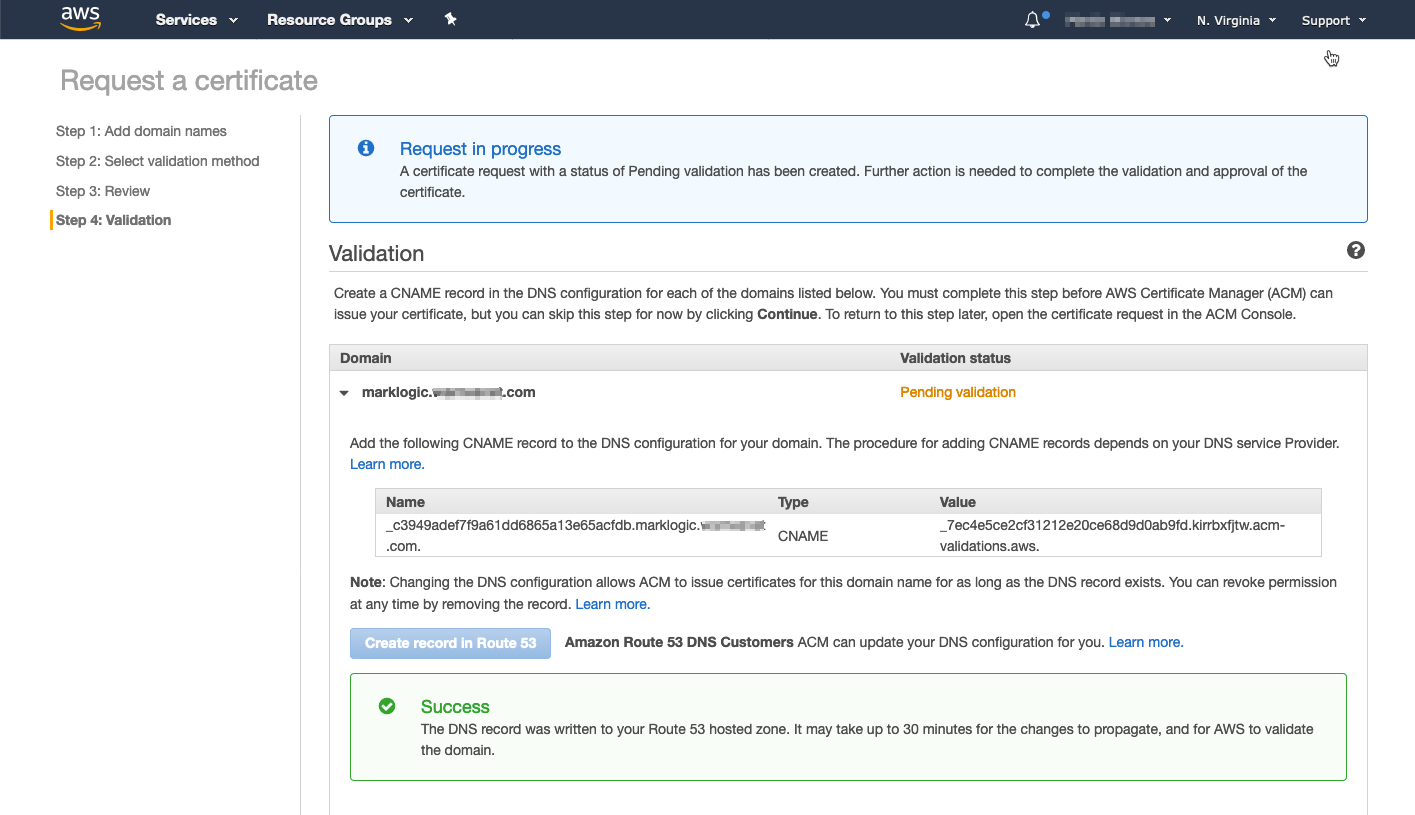Viewport: 1415px width, 815px height.
Task: Click the CNAME type cell
Action: 803,536
